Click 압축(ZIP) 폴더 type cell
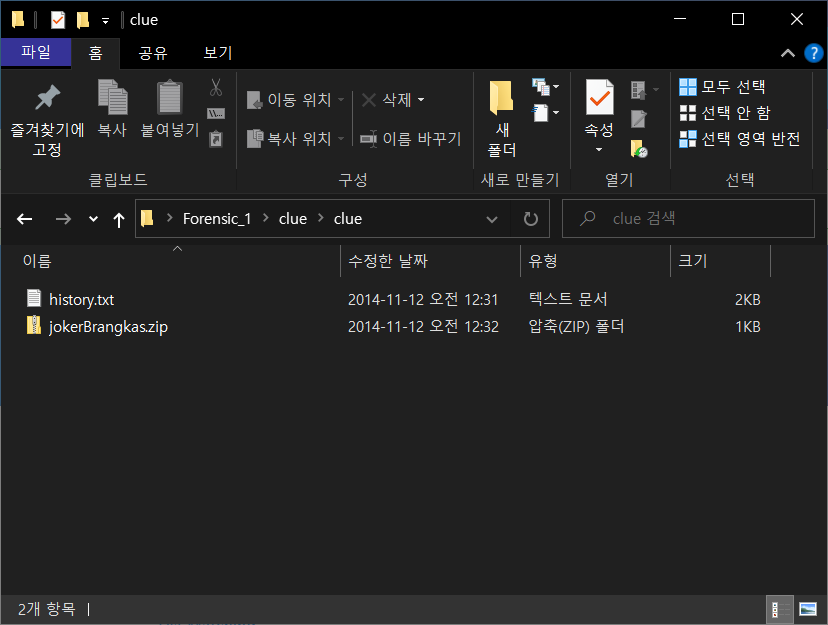 576,326
